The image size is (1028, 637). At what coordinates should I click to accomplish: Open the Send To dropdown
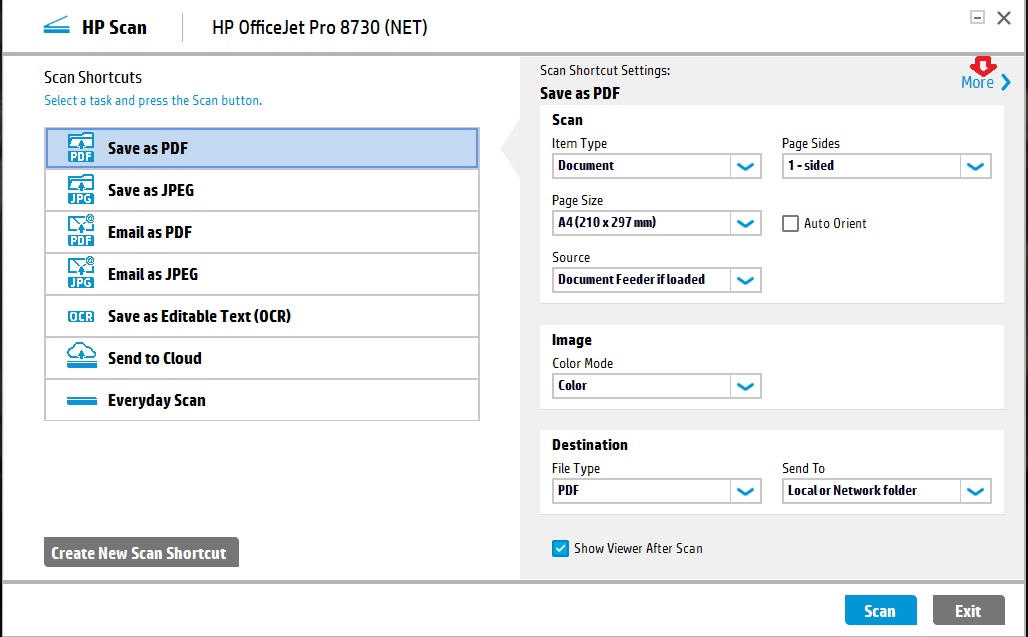pyautogui.click(x=975, y=491)
